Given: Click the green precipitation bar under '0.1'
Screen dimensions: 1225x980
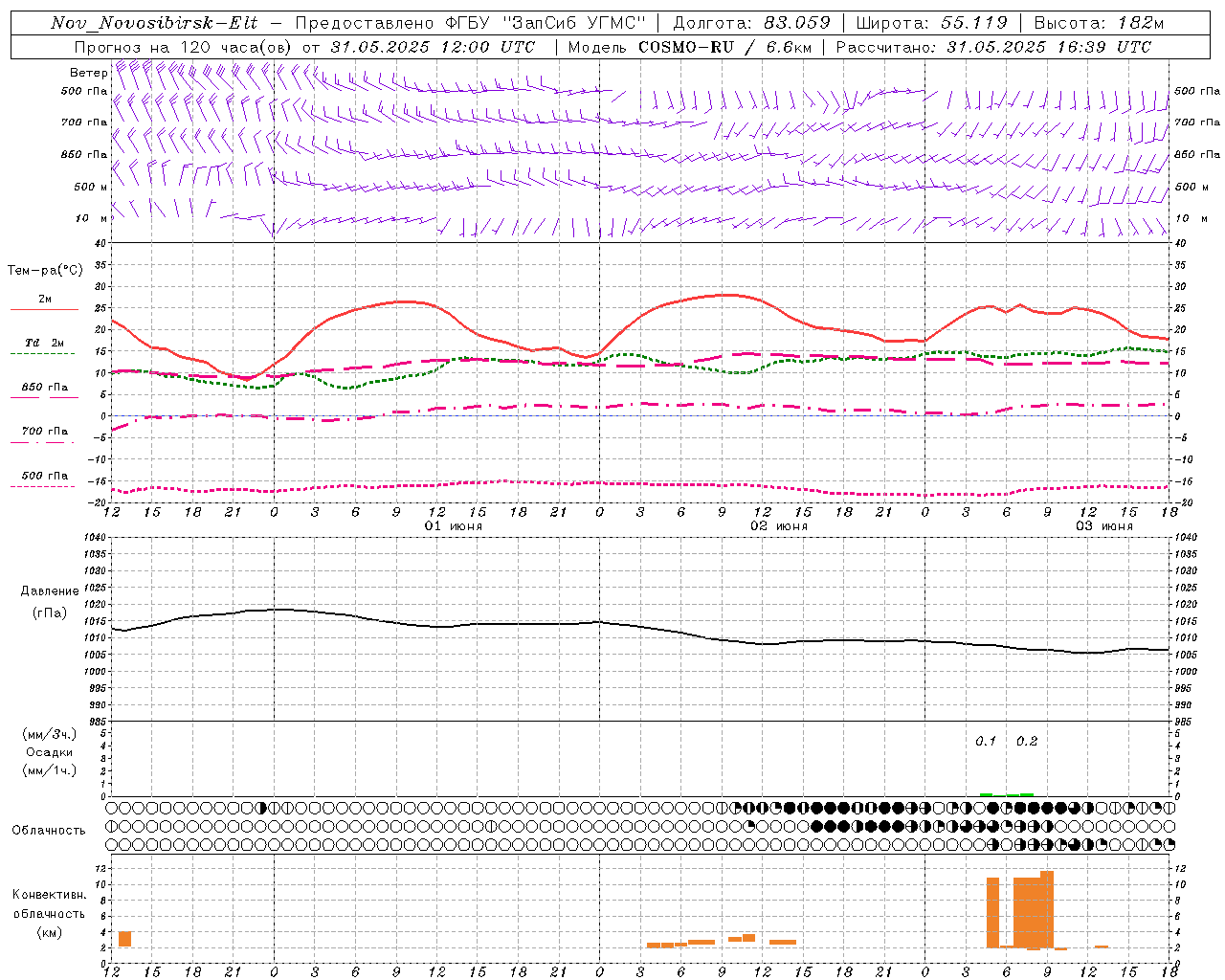Looking at the screenshot, I should click(986, 794).
